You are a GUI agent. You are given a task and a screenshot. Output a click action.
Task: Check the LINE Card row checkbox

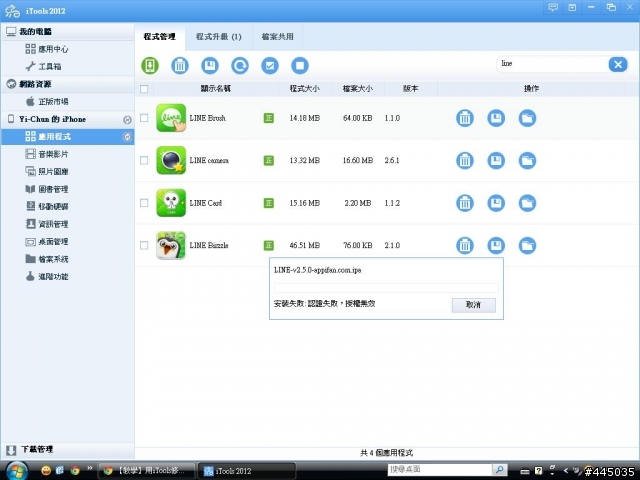coord(144,203)
